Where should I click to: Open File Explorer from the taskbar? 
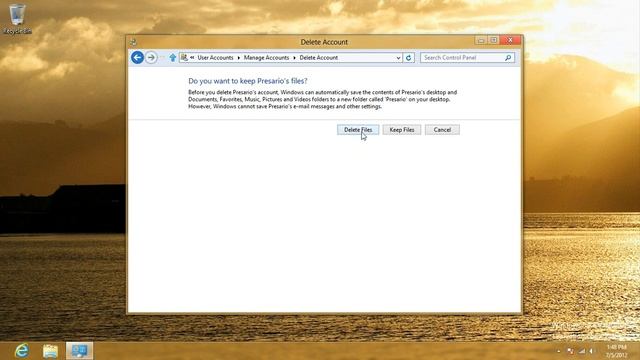[x=50, y=351]
